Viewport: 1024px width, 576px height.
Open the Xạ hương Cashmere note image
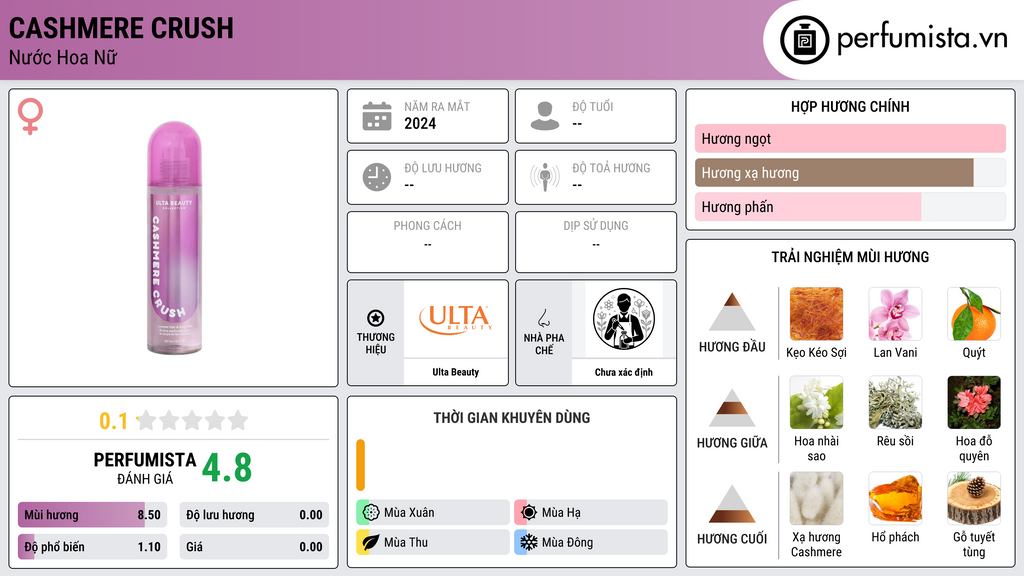click(816, 499)
